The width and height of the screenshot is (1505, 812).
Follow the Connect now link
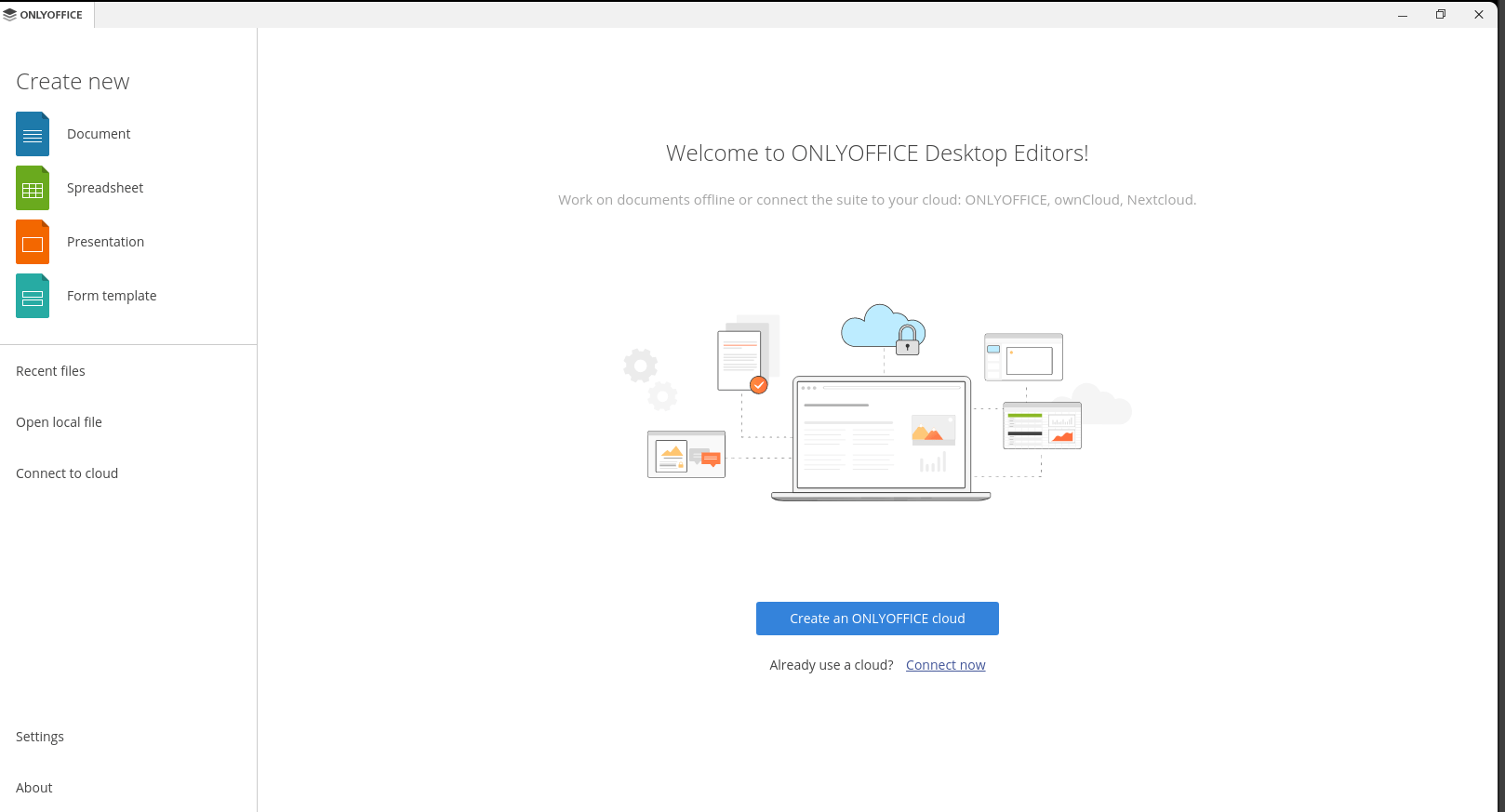pyautogui.click(x=946, y=665)
